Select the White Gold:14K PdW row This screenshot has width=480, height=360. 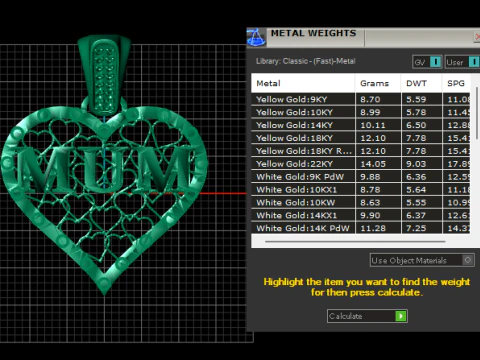click(x=361, y=228)
